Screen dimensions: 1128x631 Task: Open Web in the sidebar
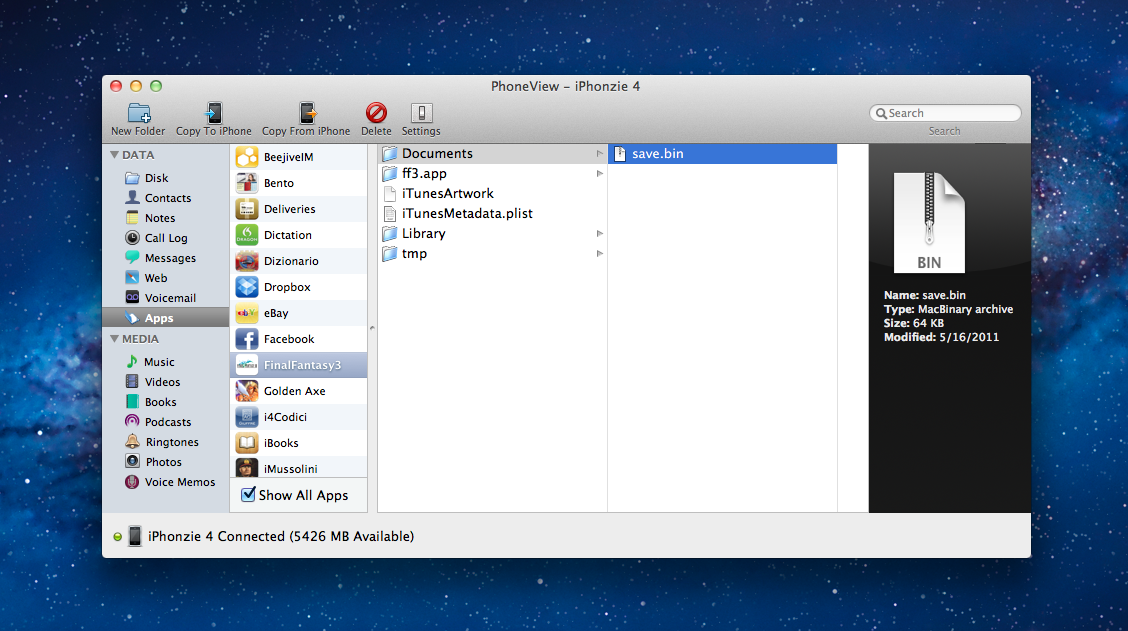165,278
